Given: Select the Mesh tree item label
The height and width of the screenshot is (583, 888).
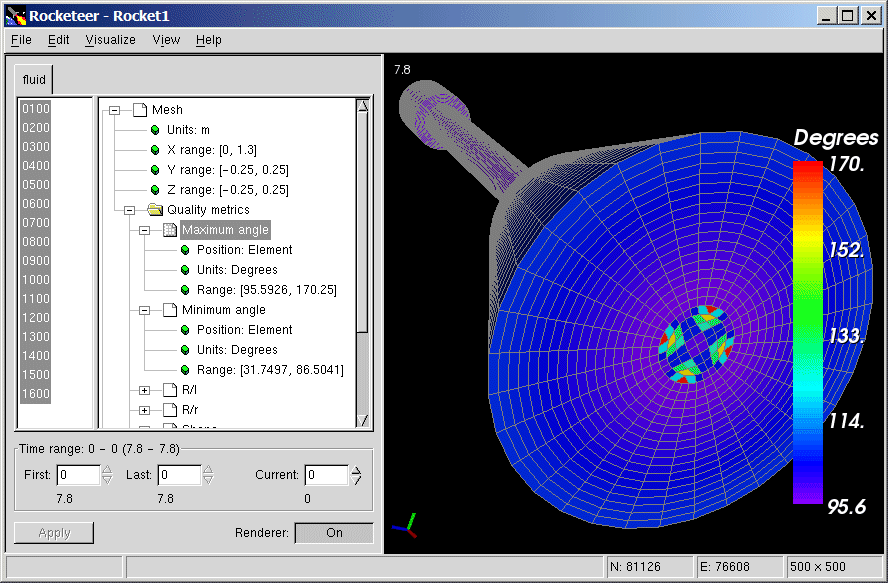Looking at the screenshot, I should pos(167,110).
